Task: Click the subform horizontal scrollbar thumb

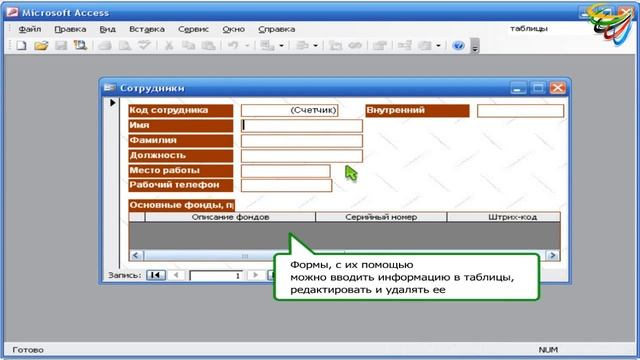Action: (244, 256)
